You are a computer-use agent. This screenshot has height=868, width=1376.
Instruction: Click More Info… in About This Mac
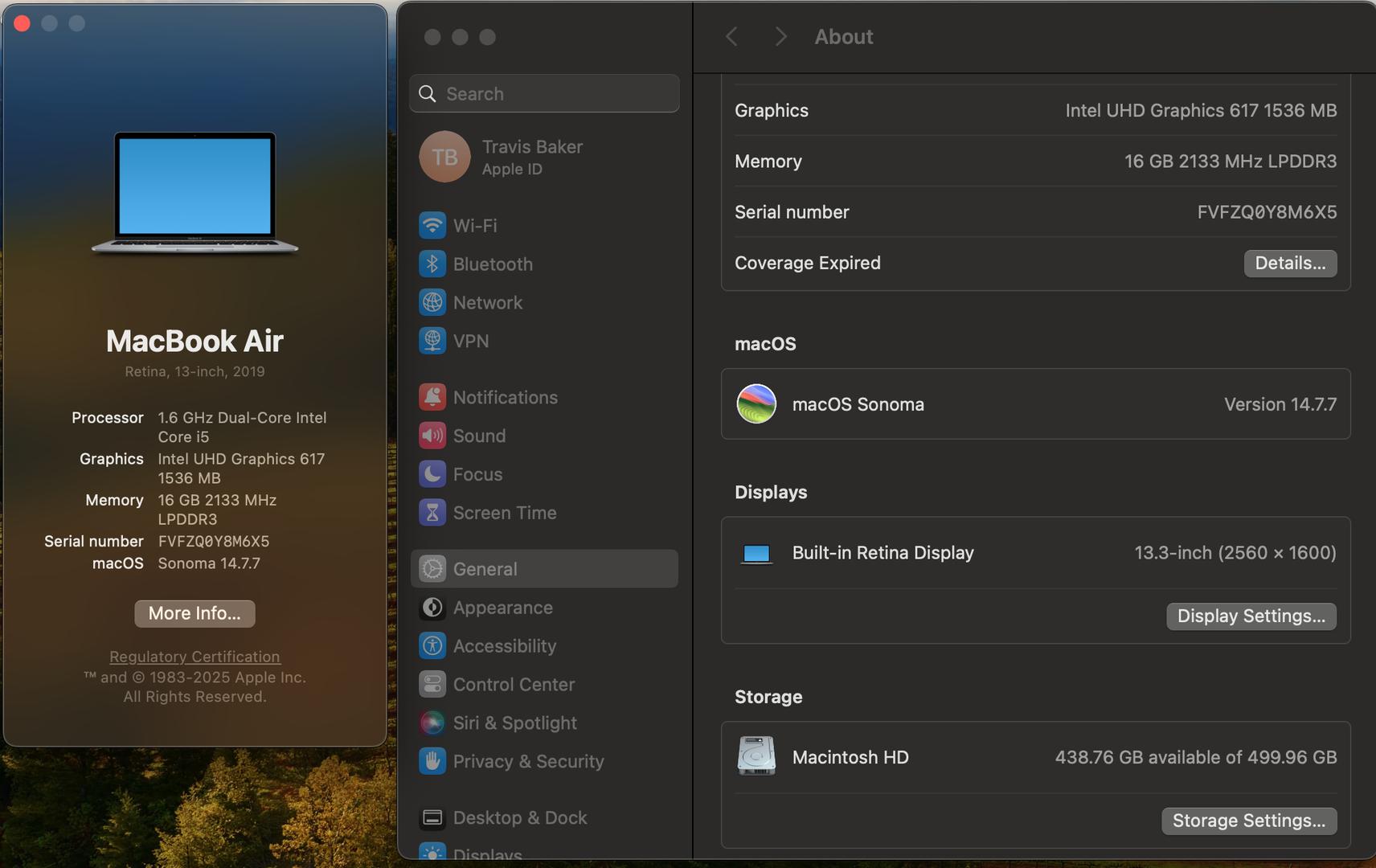pos(195,614)
